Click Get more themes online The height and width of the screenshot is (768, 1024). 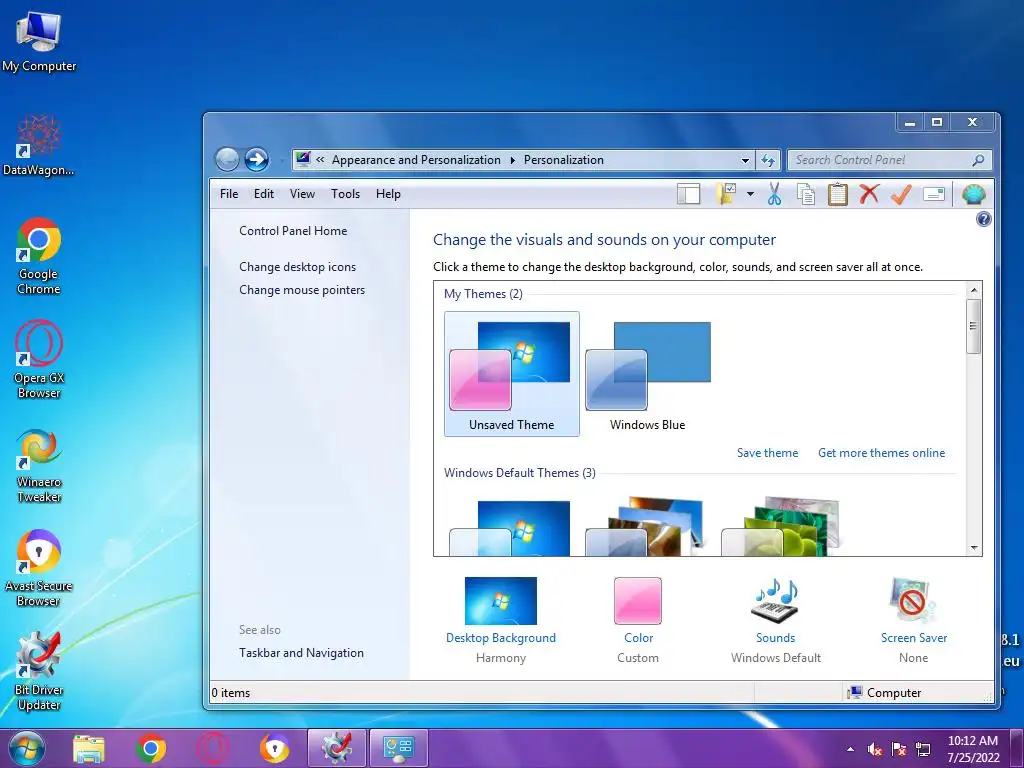882,453
